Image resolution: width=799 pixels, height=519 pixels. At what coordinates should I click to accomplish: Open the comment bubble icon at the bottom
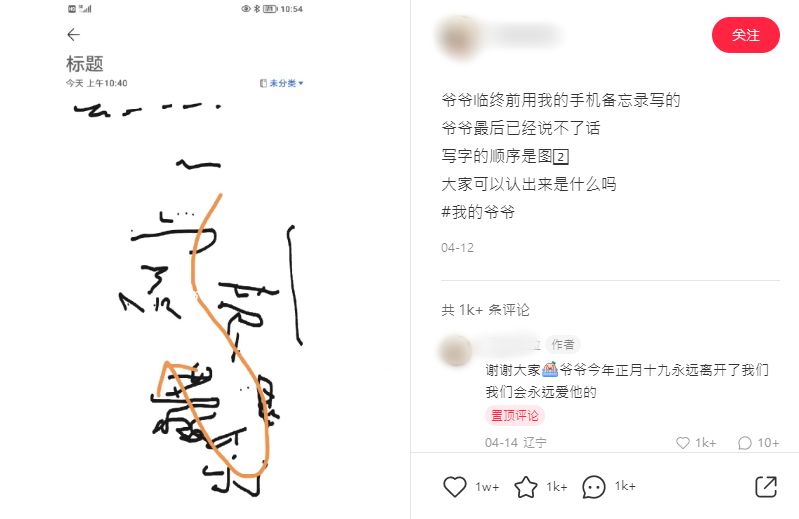(594, 486)
